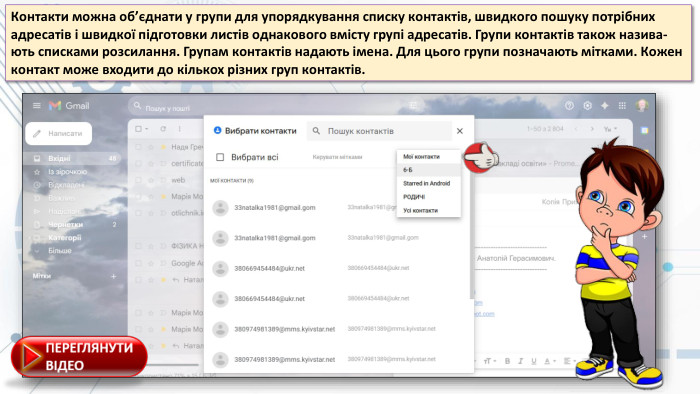Click the Пошук контактів search field
700x394 pixels.
pos(379,131)
